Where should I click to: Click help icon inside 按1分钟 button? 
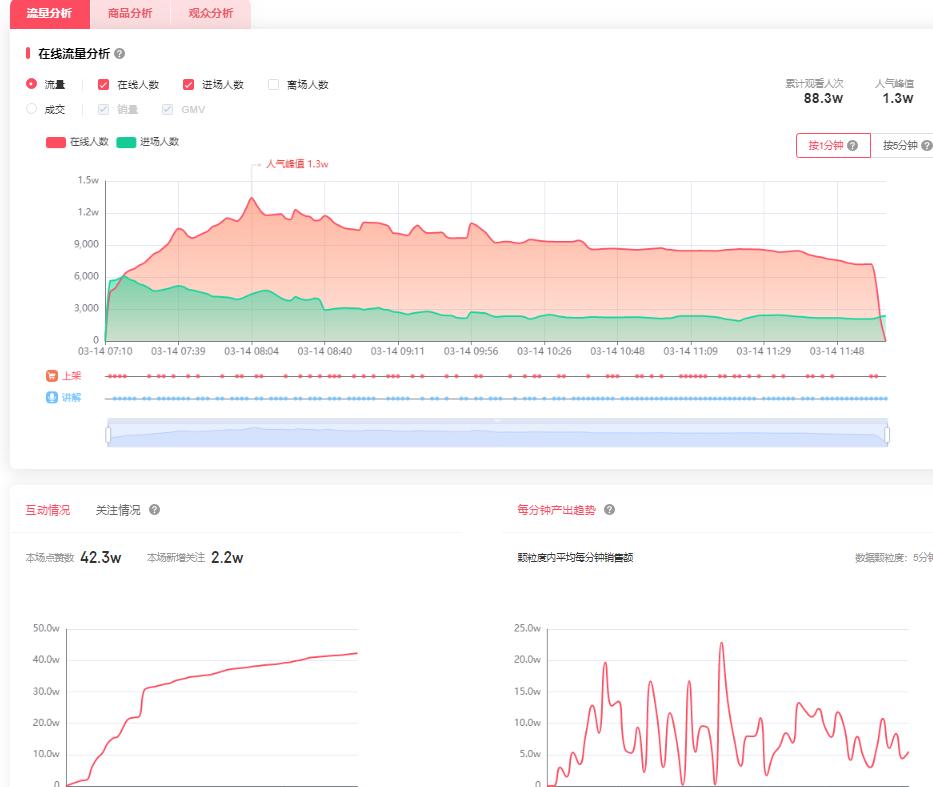tap(852, 146)
